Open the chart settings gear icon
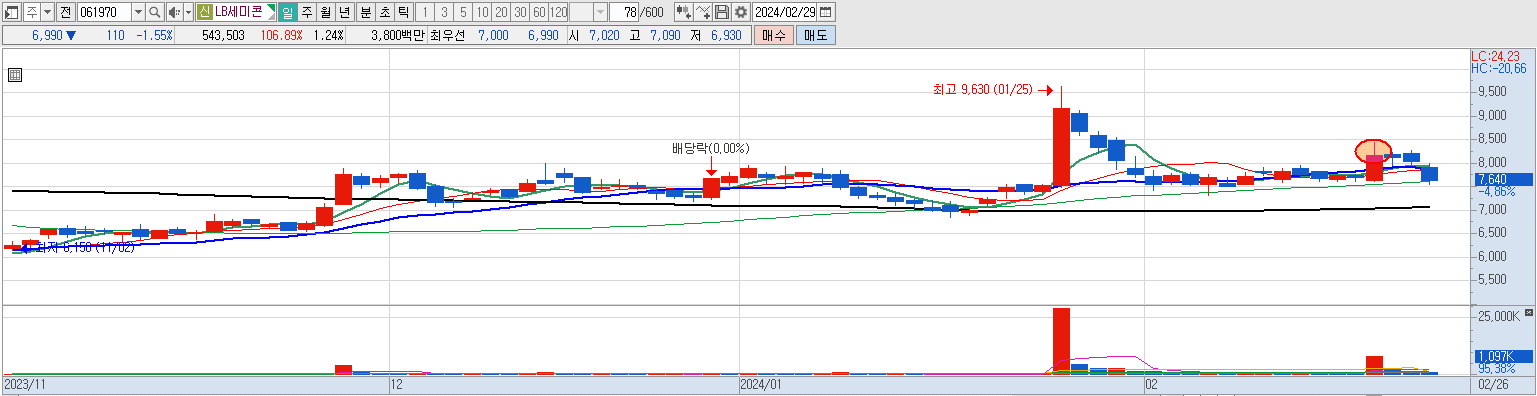This screenshot has height=396, width=1537. (740, 12)
